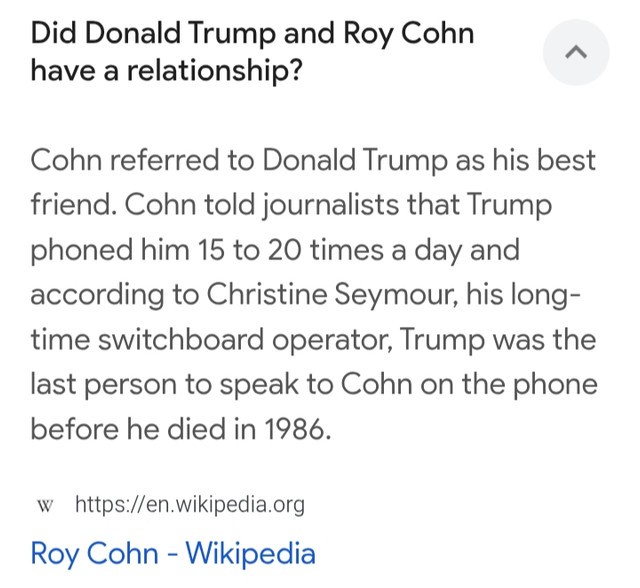Click the year 1986 in the answer
This screenshot has height=588, width=640.
tap(293, 429)
